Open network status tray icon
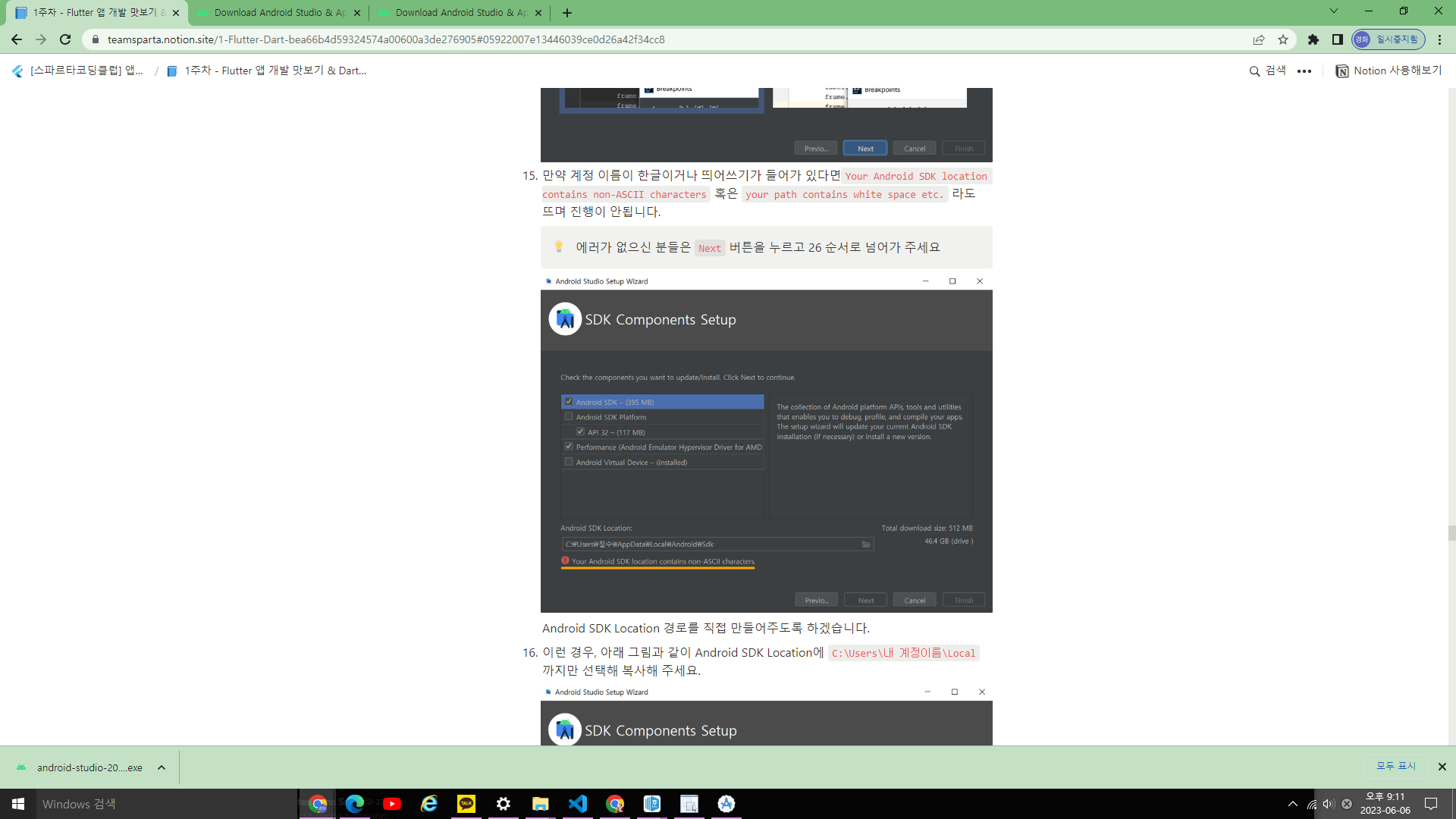The image size is (1456, 819). tap(1312, 804)
